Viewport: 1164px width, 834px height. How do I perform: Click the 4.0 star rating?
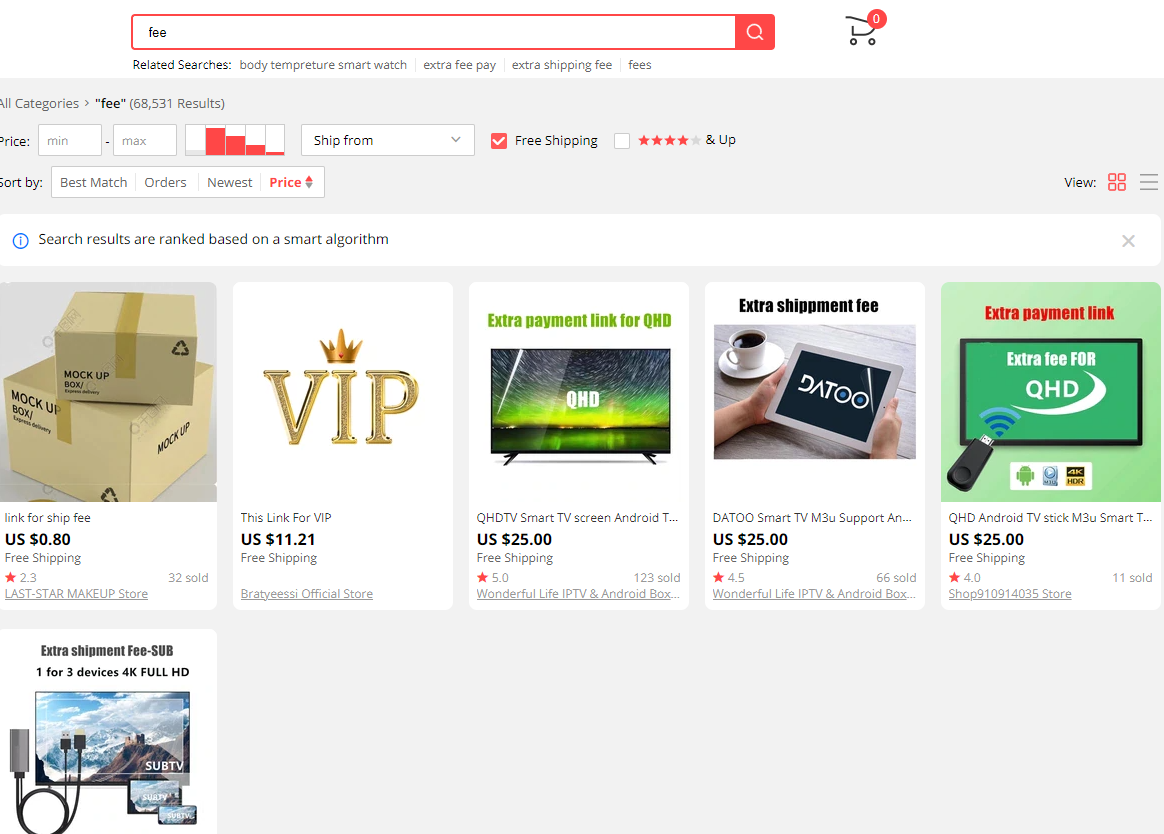tap(965, 577)
